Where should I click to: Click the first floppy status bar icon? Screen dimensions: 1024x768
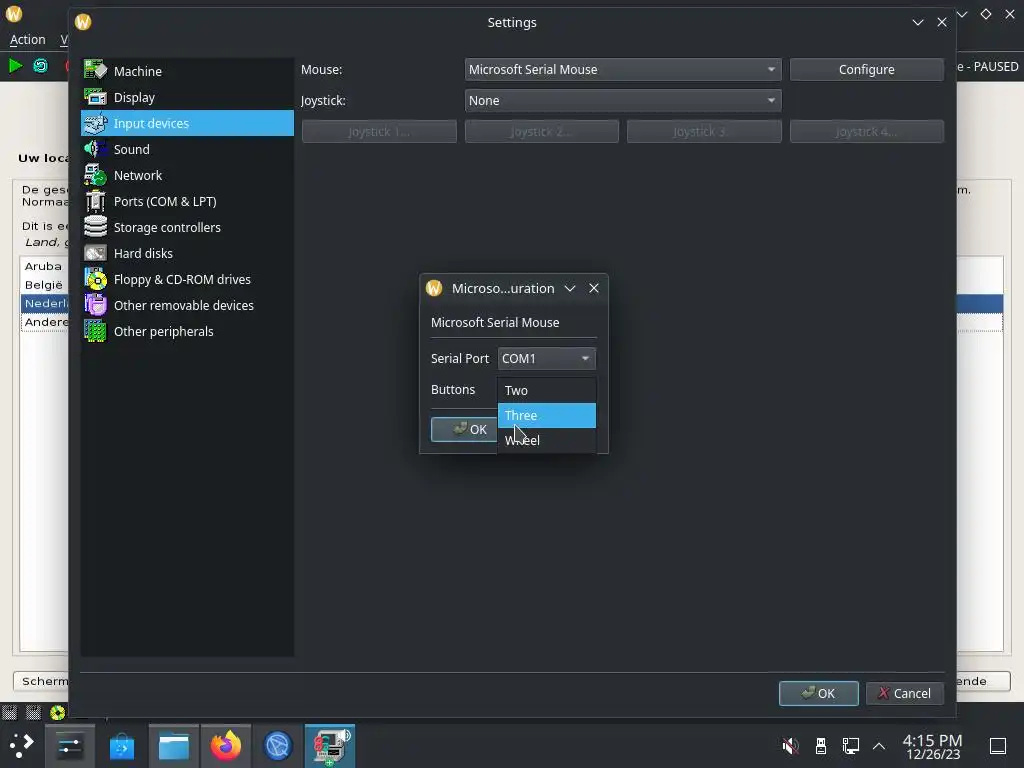point(9,712)
